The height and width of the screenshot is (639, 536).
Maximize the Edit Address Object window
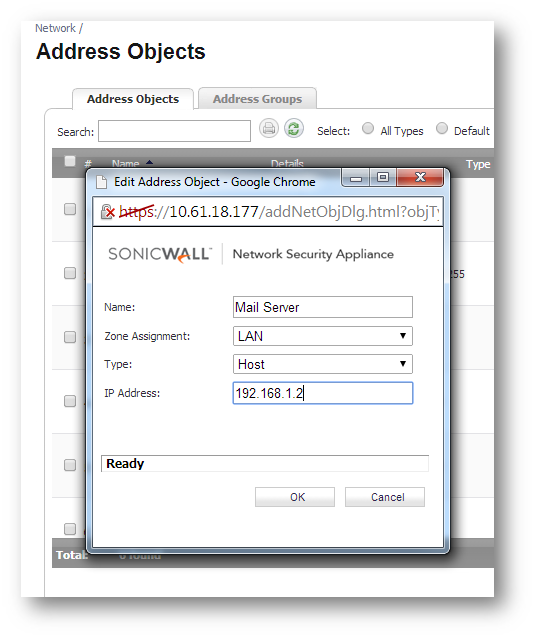coord(382,178)
